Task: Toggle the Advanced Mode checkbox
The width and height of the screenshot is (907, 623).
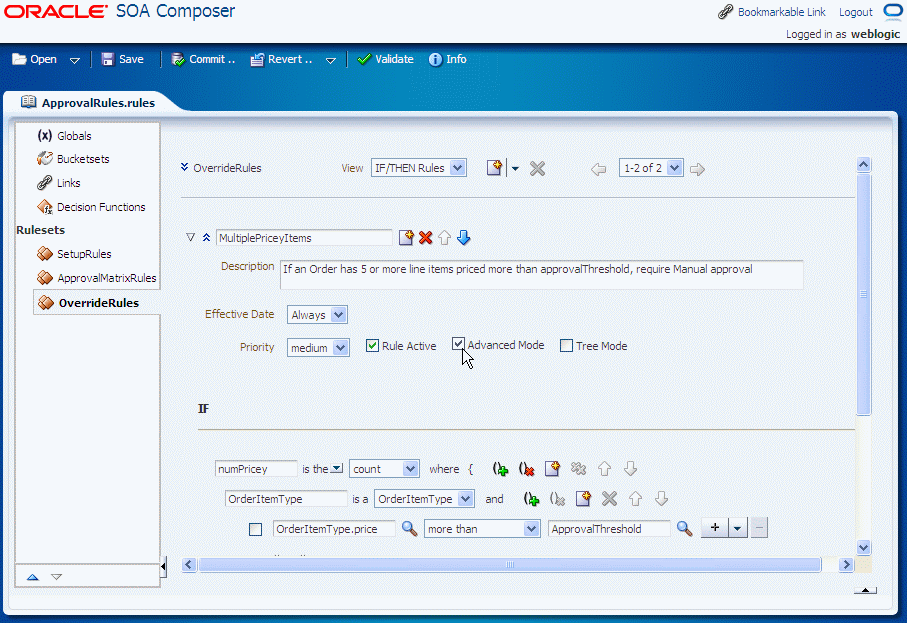Action: [458, 344]
